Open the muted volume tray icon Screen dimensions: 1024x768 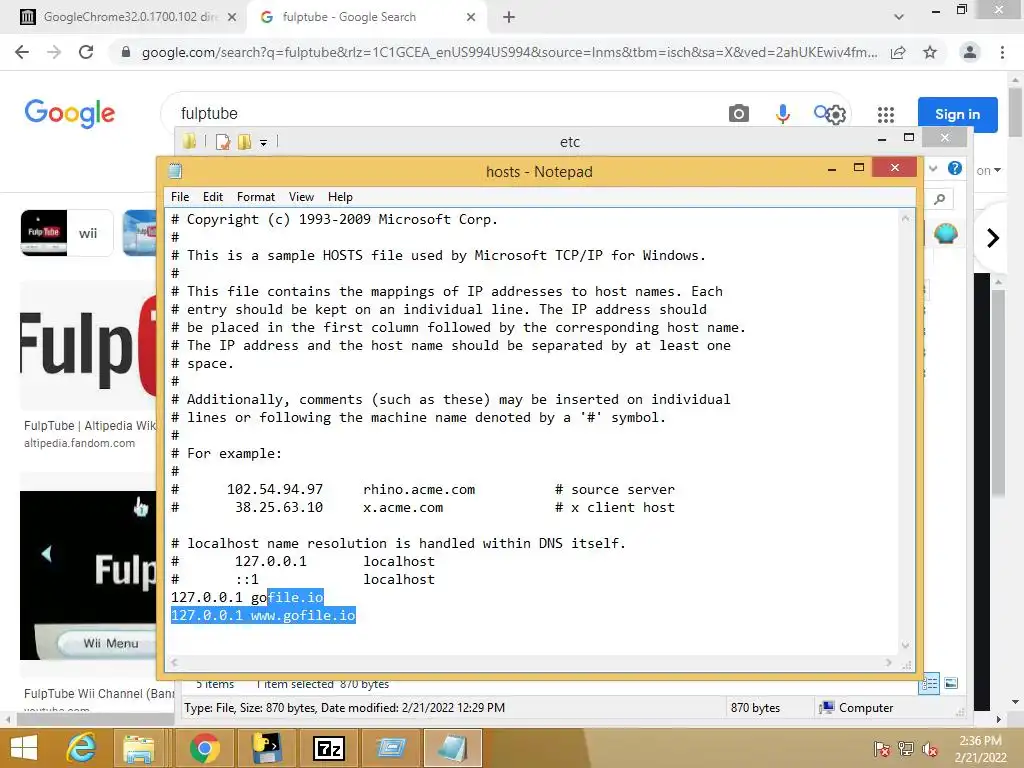(x=930, y=749)
